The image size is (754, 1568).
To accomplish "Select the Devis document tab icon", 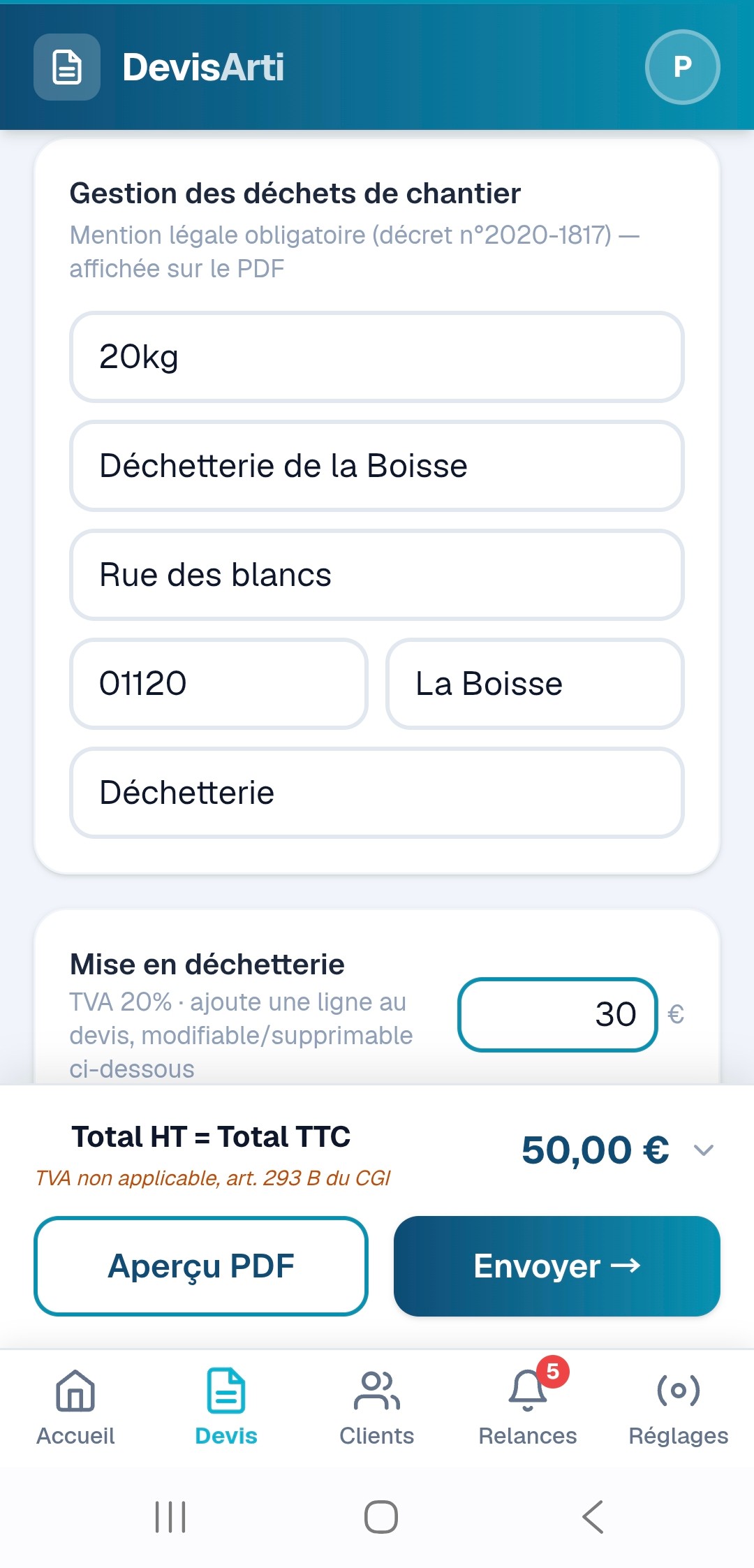I will point(226,1391).
